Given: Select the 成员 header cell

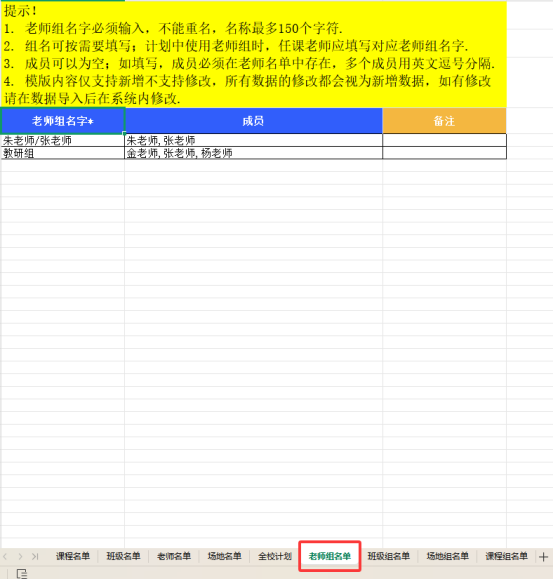Looking at the screenshot, I should tap(253, 121).
